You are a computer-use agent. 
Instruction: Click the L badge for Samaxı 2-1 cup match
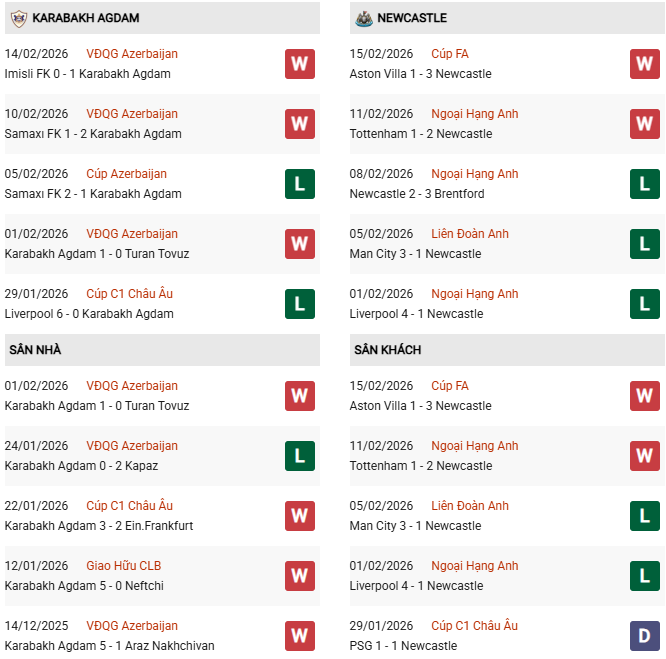click(299, 184)
